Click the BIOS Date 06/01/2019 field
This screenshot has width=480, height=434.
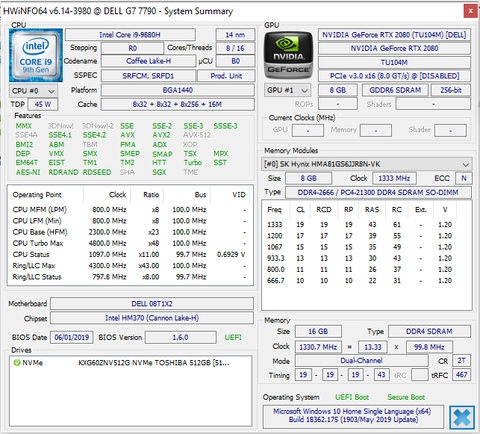(72, 337)
